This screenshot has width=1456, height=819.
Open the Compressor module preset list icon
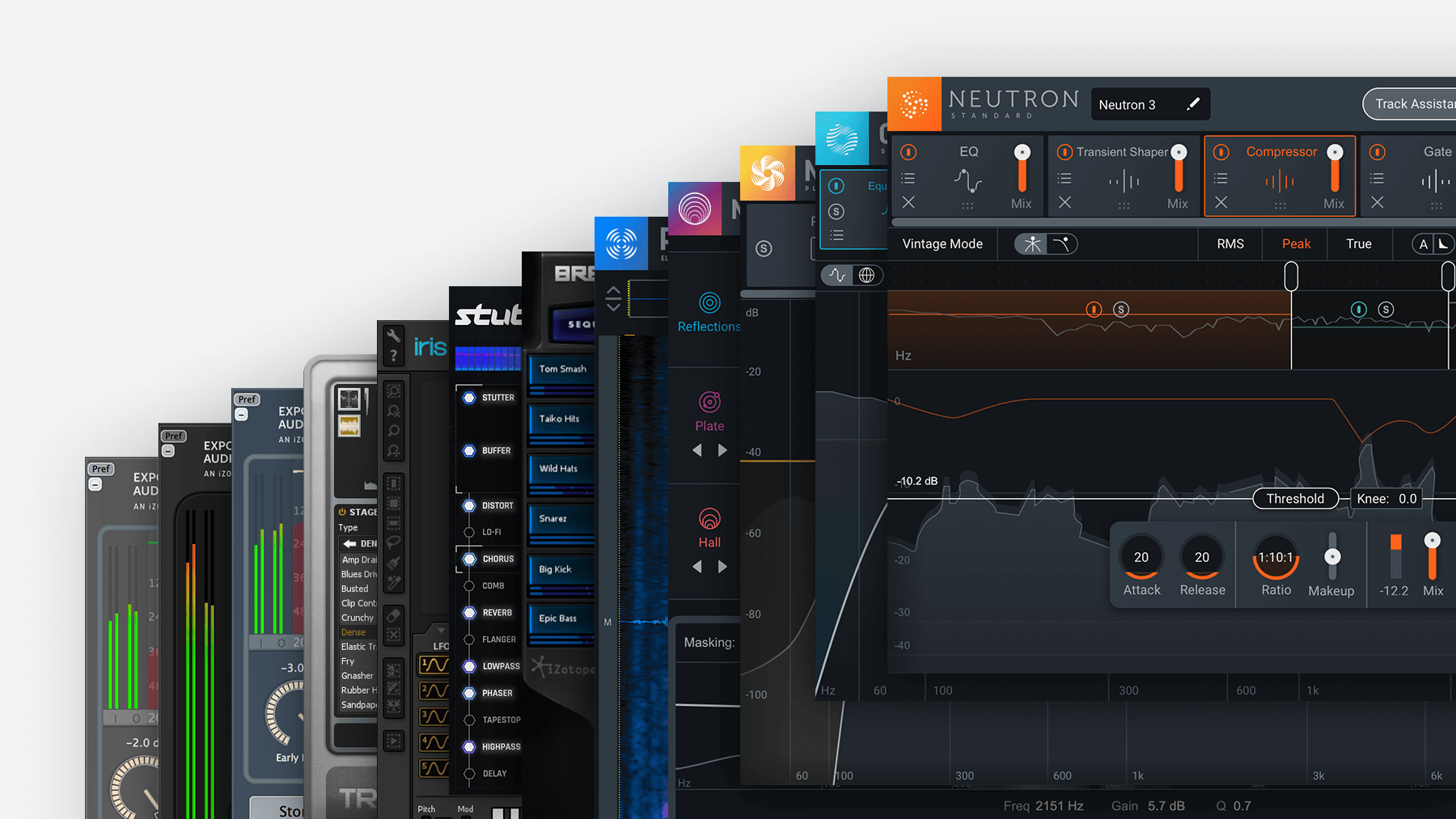tap(1221, 178)
